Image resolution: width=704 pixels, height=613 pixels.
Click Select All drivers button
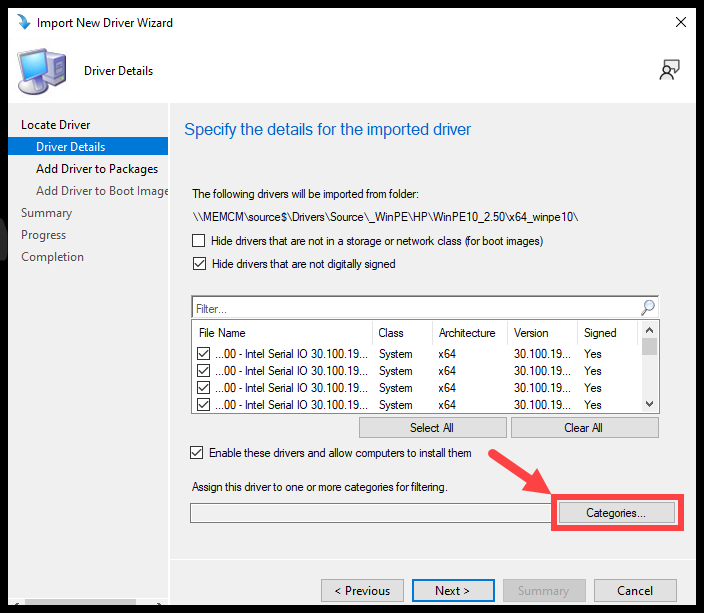[x=432, y=428]
